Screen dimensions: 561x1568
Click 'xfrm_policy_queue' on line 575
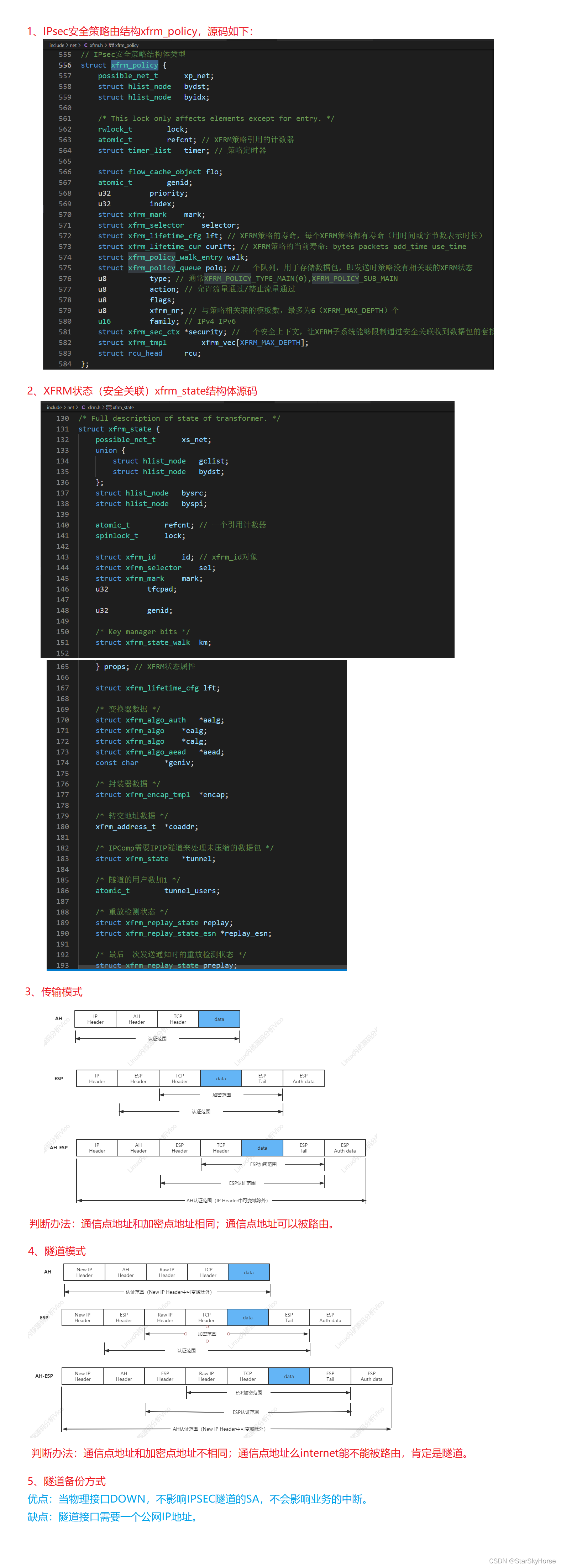click(x=164, y=268)
